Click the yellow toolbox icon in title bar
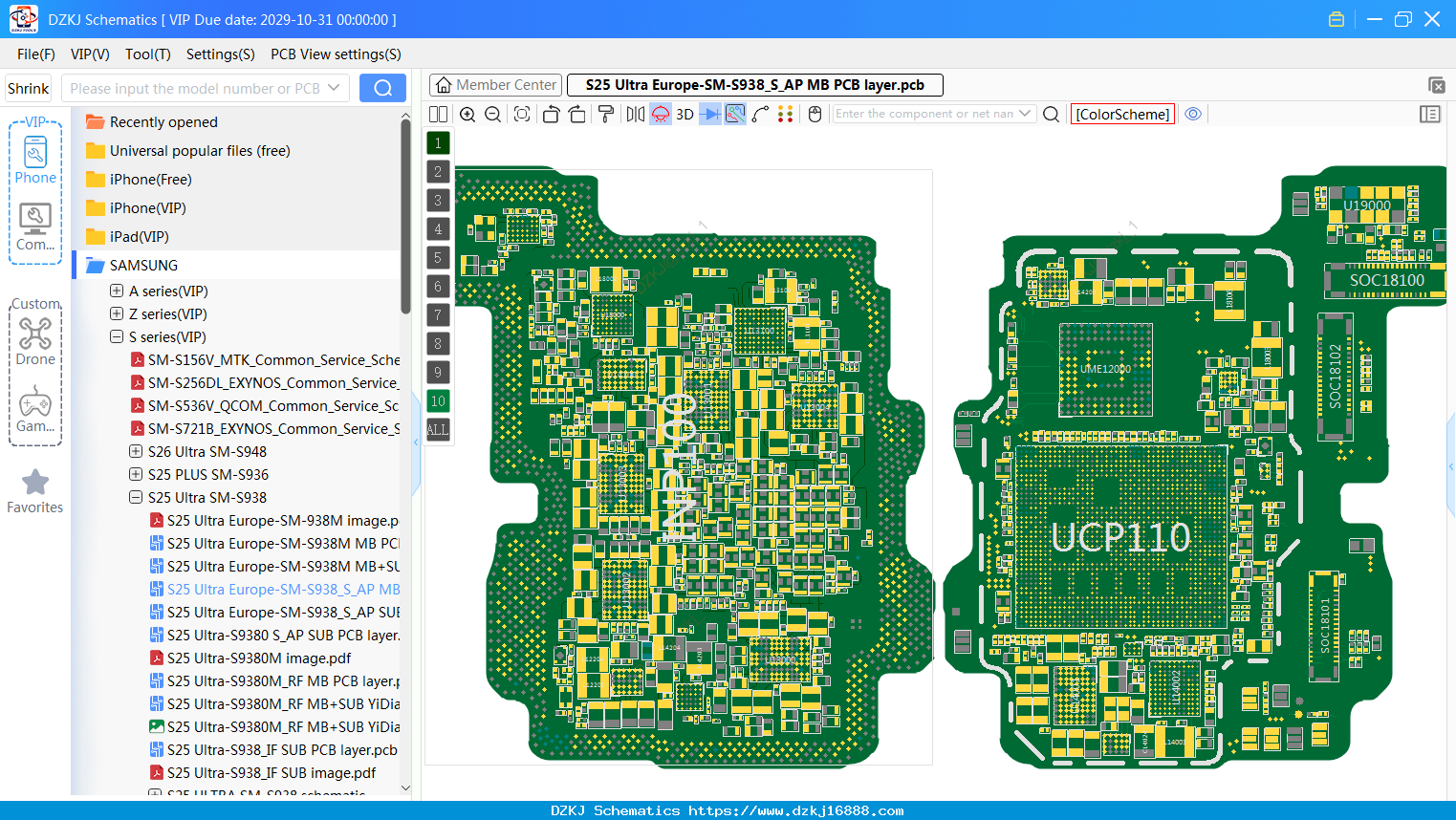Screen dimensions: 1456x820 tap(1336, 19)
